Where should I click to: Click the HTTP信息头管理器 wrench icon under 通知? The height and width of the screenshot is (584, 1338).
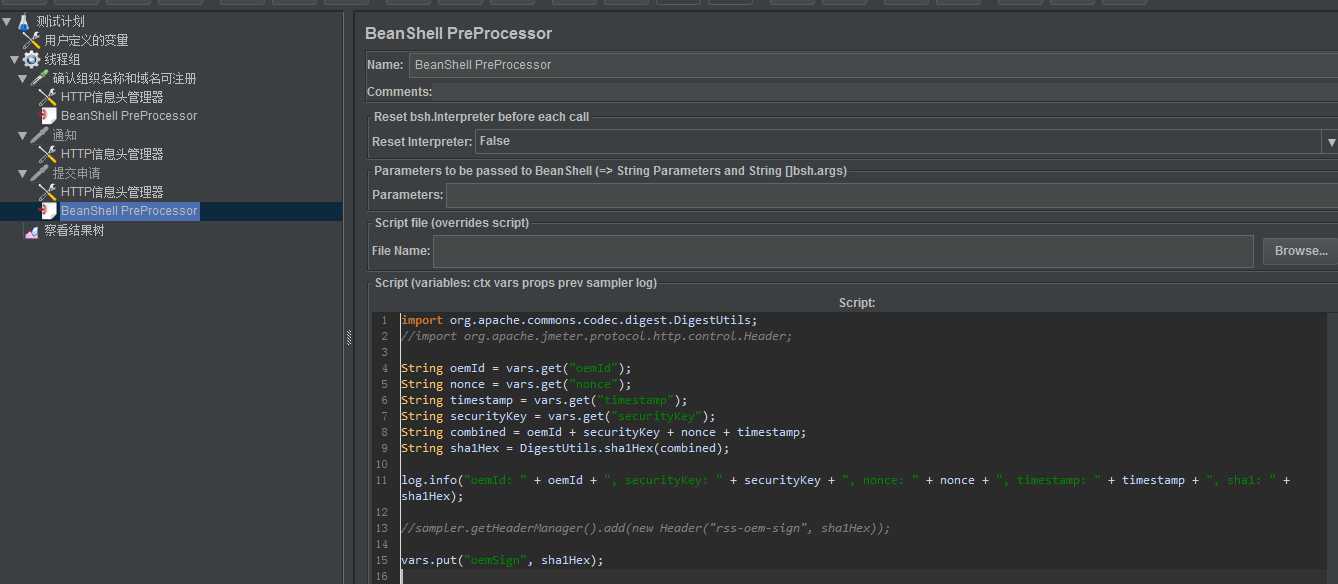point(47,154)
